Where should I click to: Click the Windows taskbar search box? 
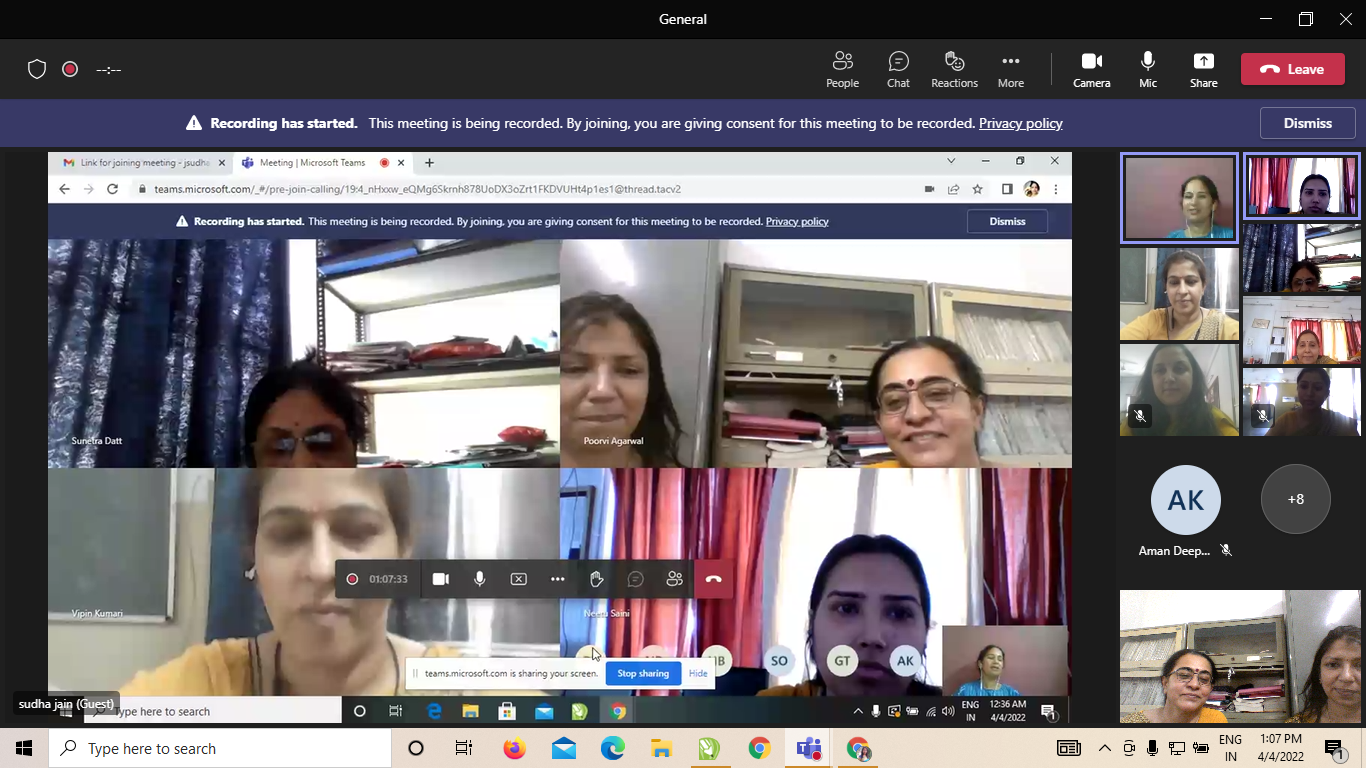[x=220, y=748]
